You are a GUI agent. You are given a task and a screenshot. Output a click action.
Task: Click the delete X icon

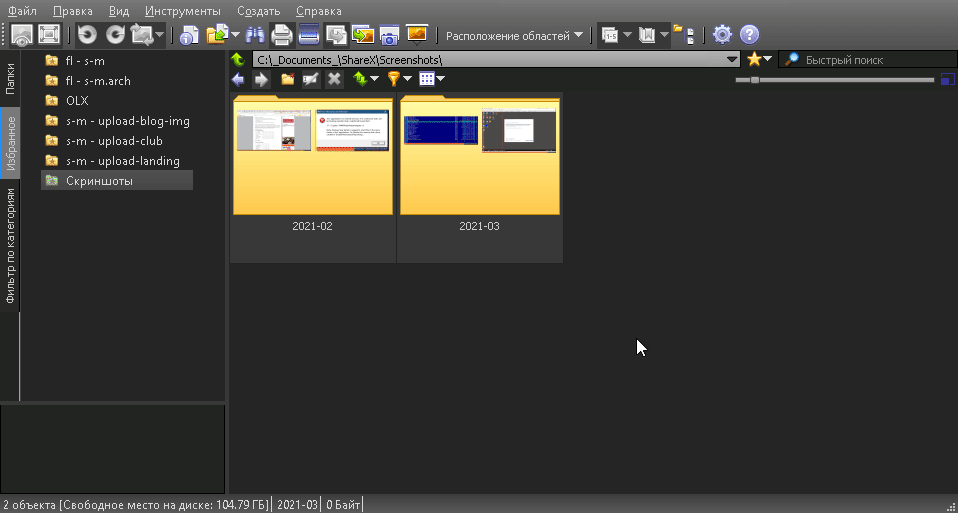click(334, 79)
